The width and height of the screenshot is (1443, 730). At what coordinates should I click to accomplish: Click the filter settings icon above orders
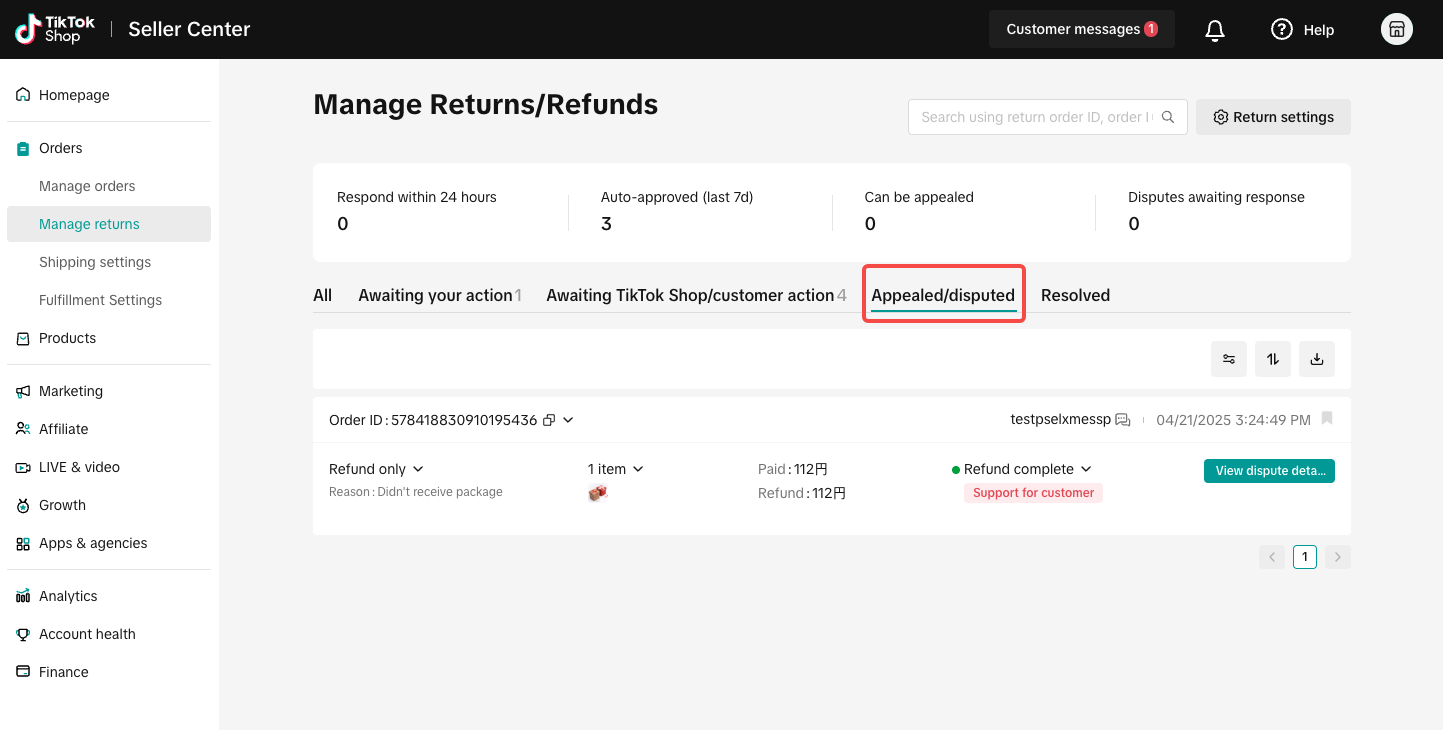(x=1229, y=359)
